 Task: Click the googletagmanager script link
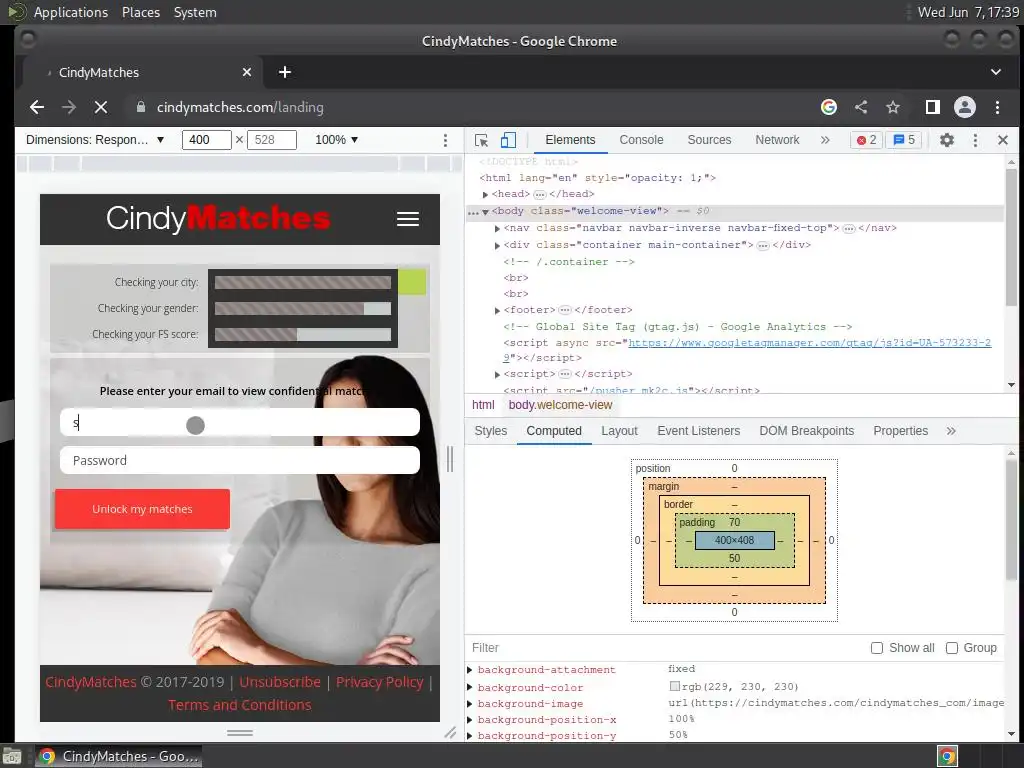(810, 343)
